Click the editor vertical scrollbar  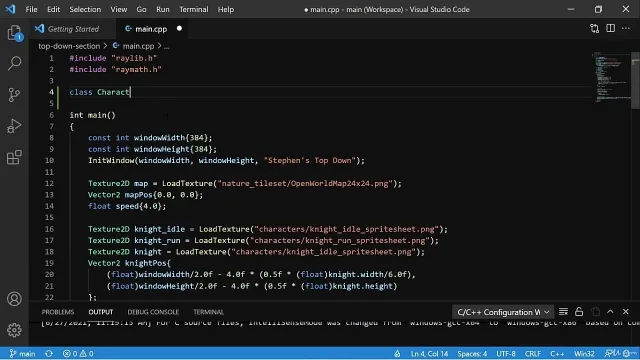coord(636,80)
